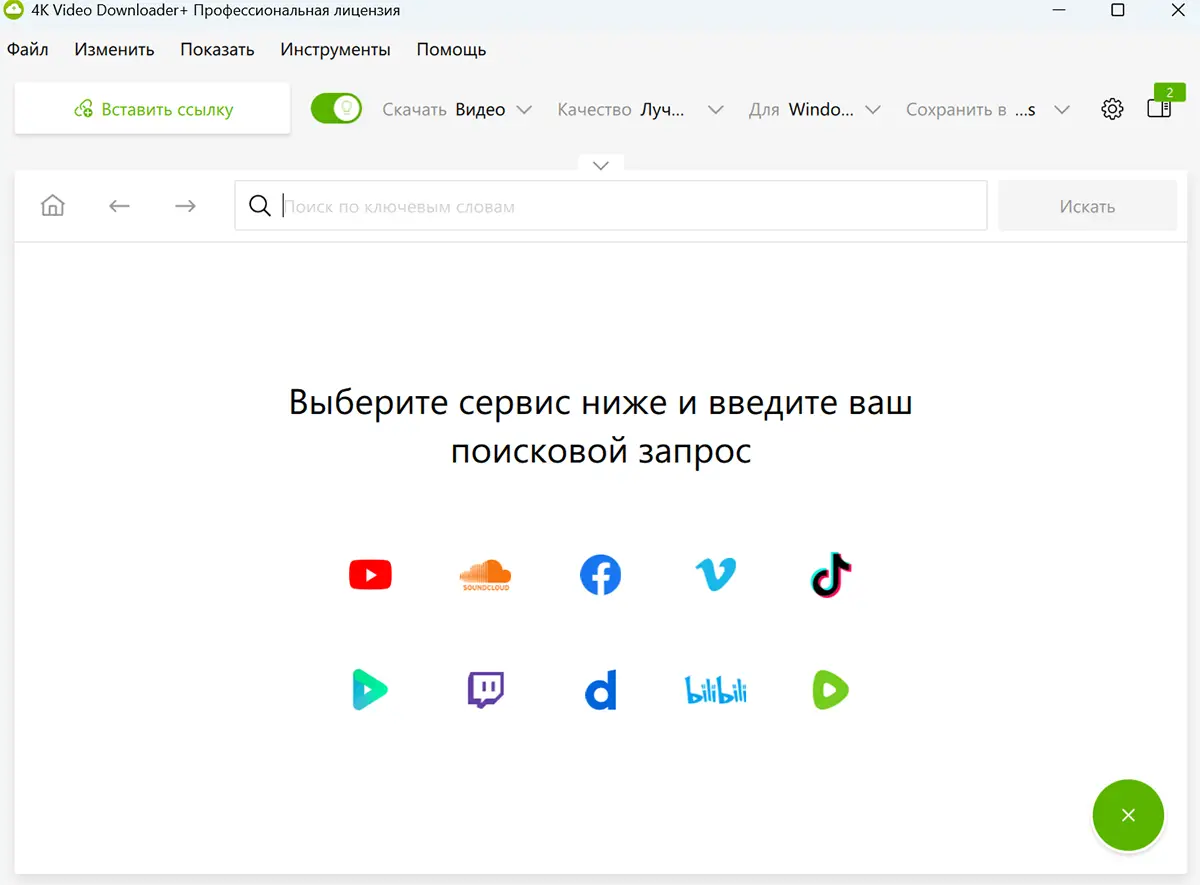
Task: Click the search magnifier icon
Action: pos(260,206)
